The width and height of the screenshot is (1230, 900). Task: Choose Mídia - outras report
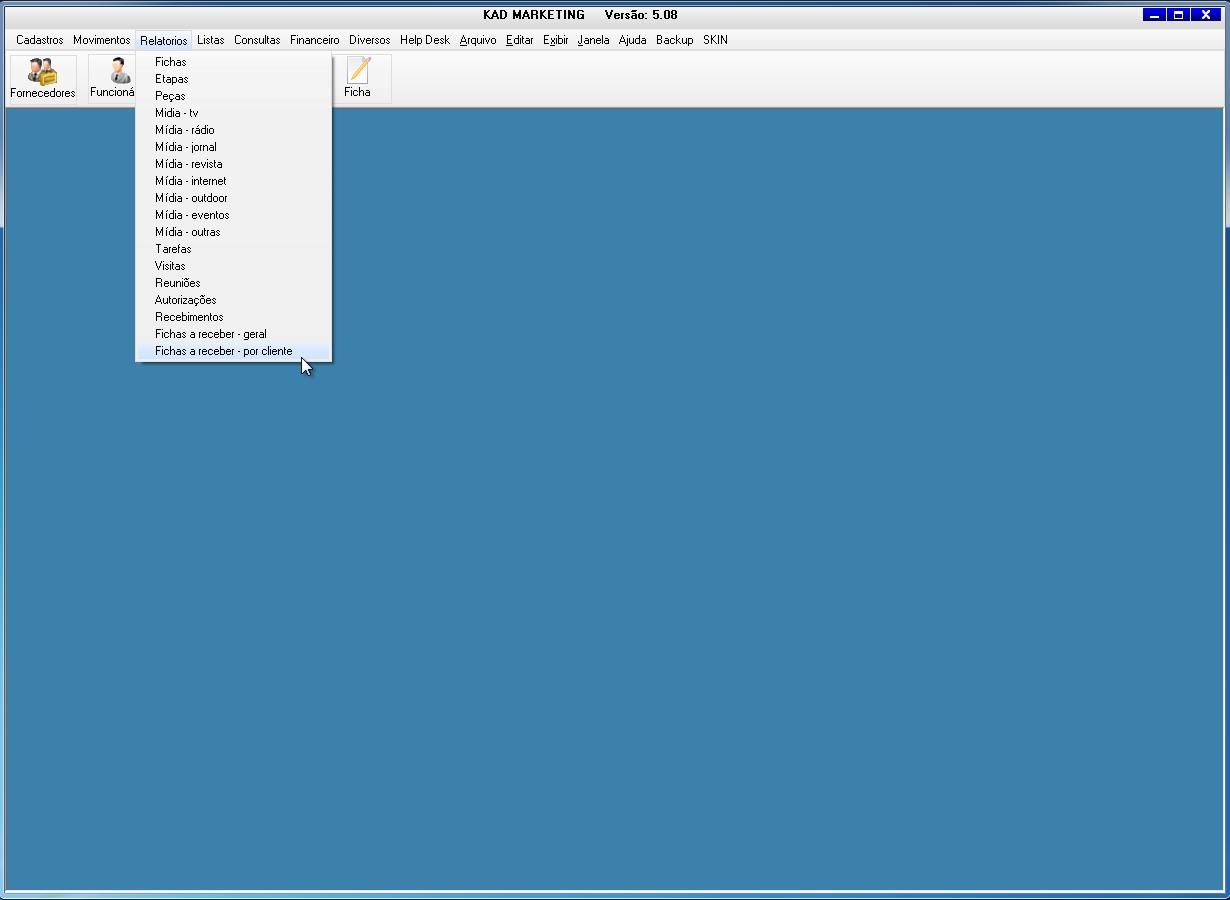pyautogui.click(x=234, y=232)
